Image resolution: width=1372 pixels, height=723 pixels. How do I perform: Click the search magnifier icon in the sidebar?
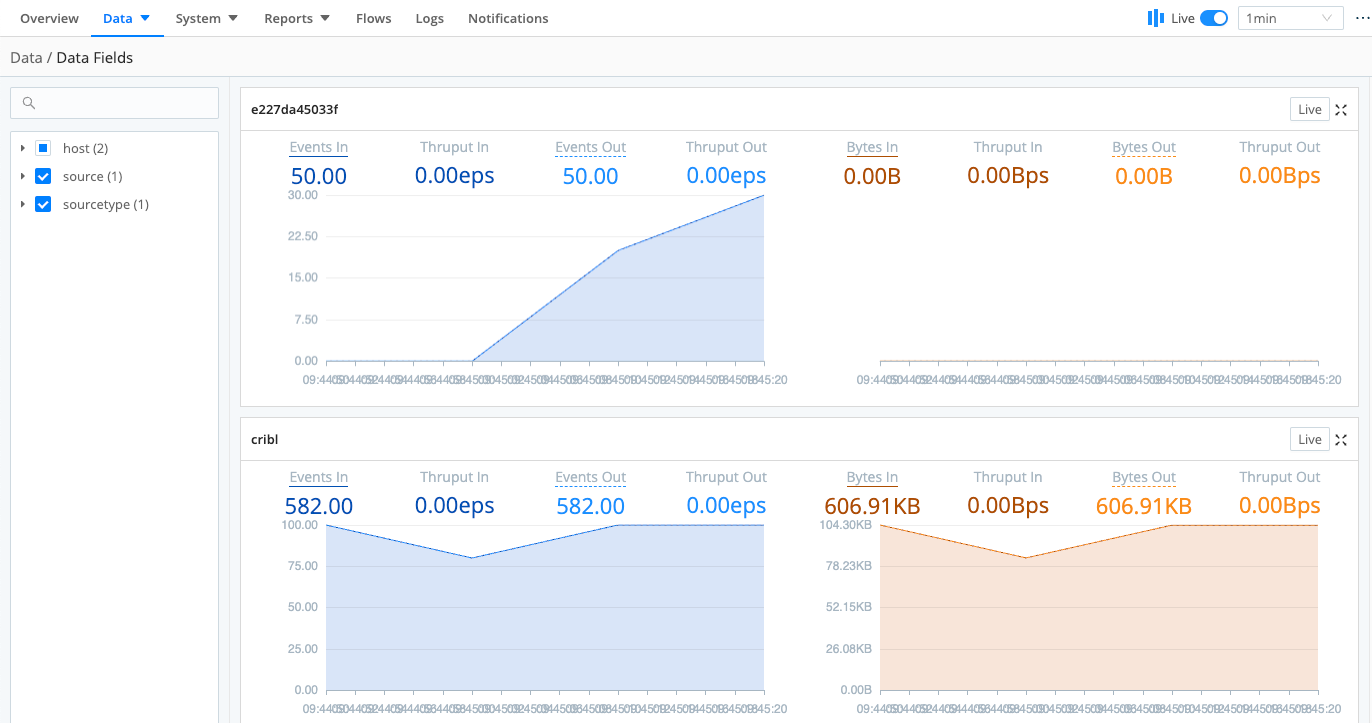[28, 103]
